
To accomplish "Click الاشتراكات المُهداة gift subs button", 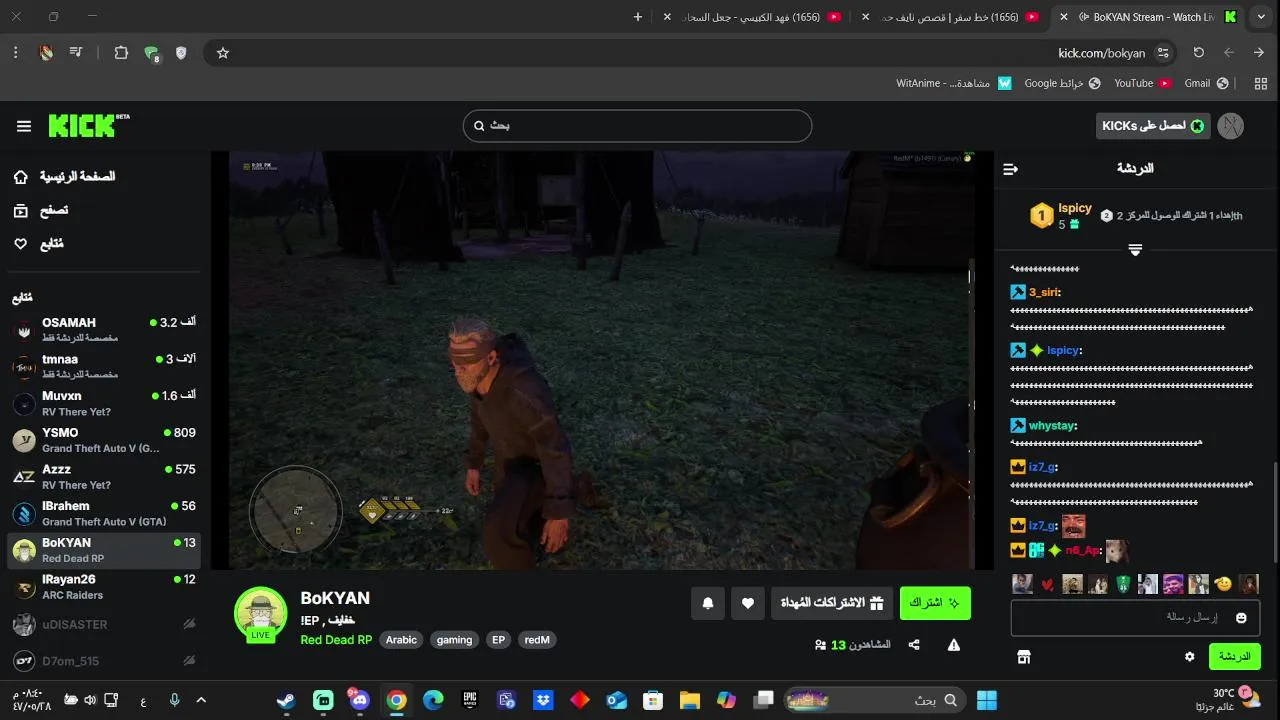I will [x=831, y=603].
